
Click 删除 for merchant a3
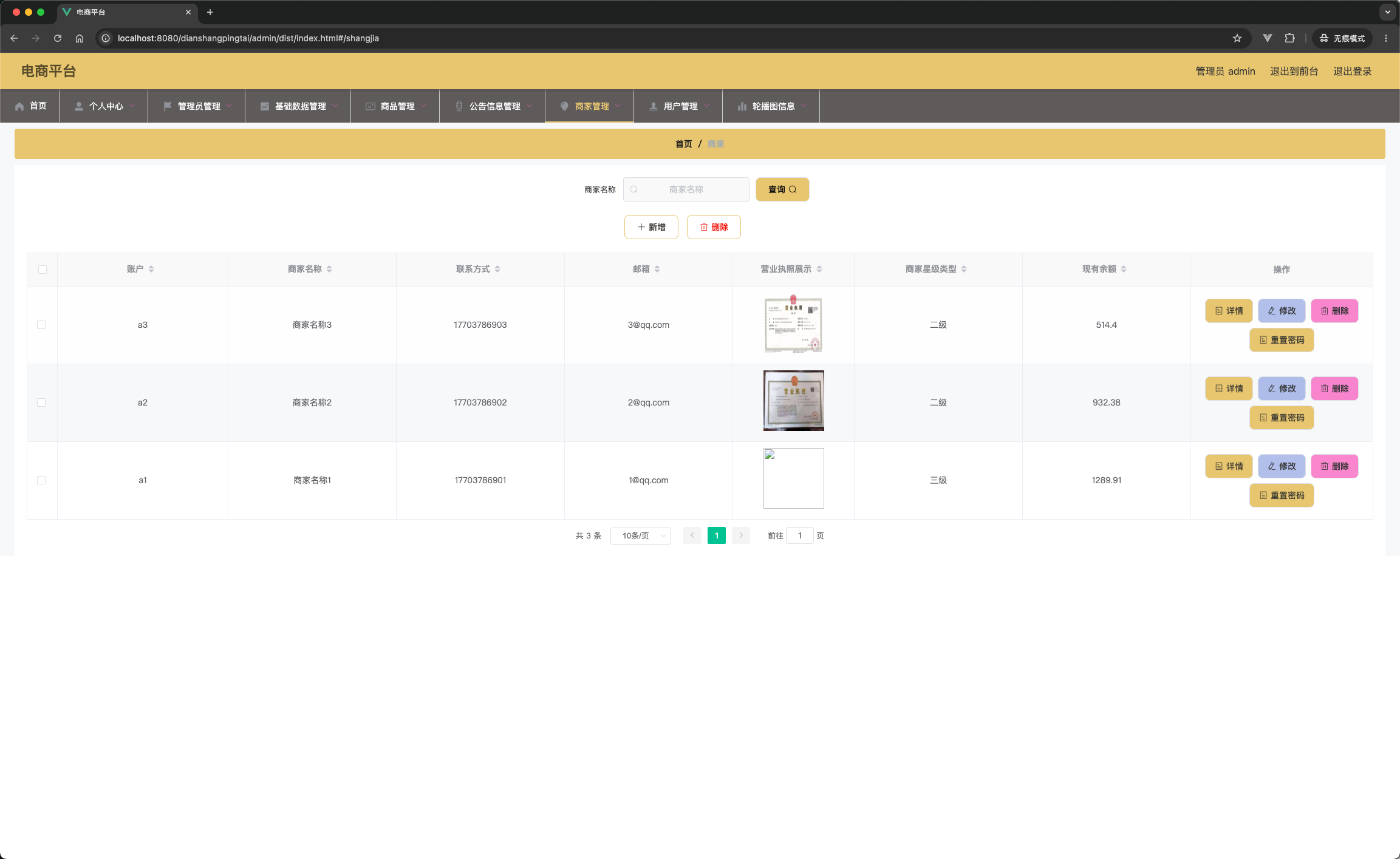click(x=1334, y=311)
